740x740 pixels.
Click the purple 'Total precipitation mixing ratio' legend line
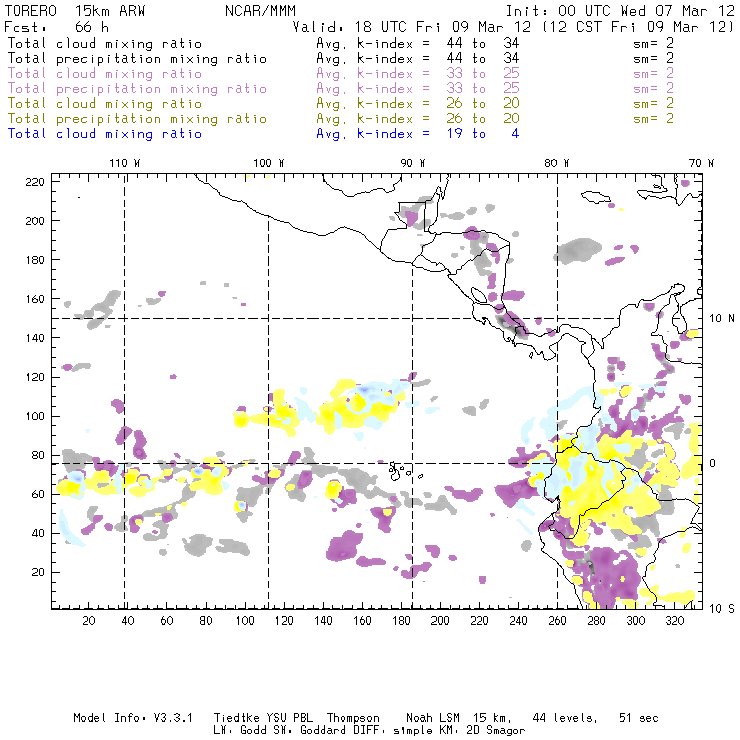[137, 89]
